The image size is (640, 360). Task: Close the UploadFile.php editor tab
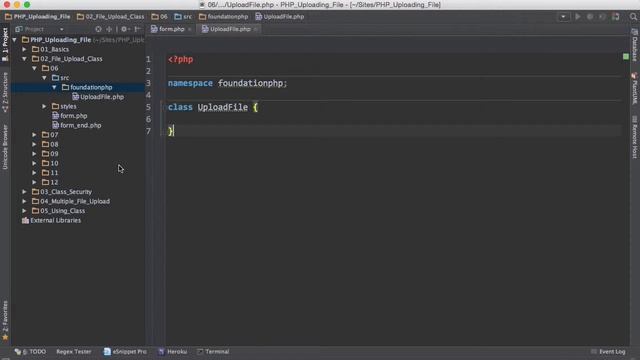pos(256,29)
